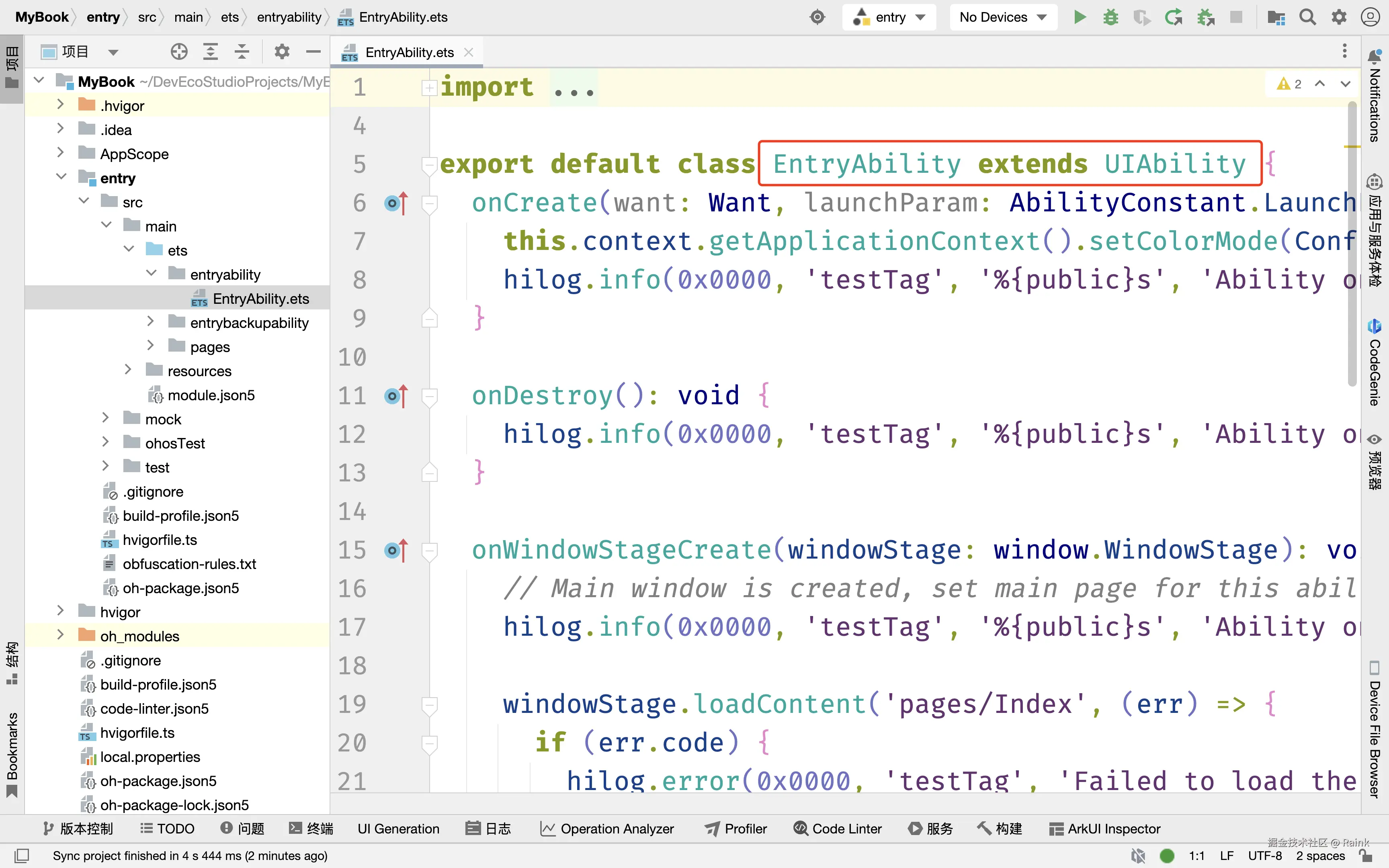The height and width of the screenshot is (868, 1389).
Task: Open Search Everywhere magnifier icon
Action: pos(1307,17)
